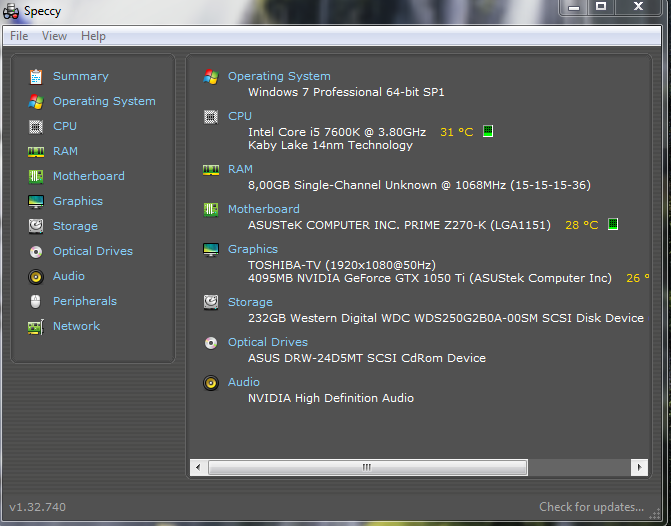671x526 pixels.
Task: Click the RAM heading in summary panel
Action: (240, 169)
